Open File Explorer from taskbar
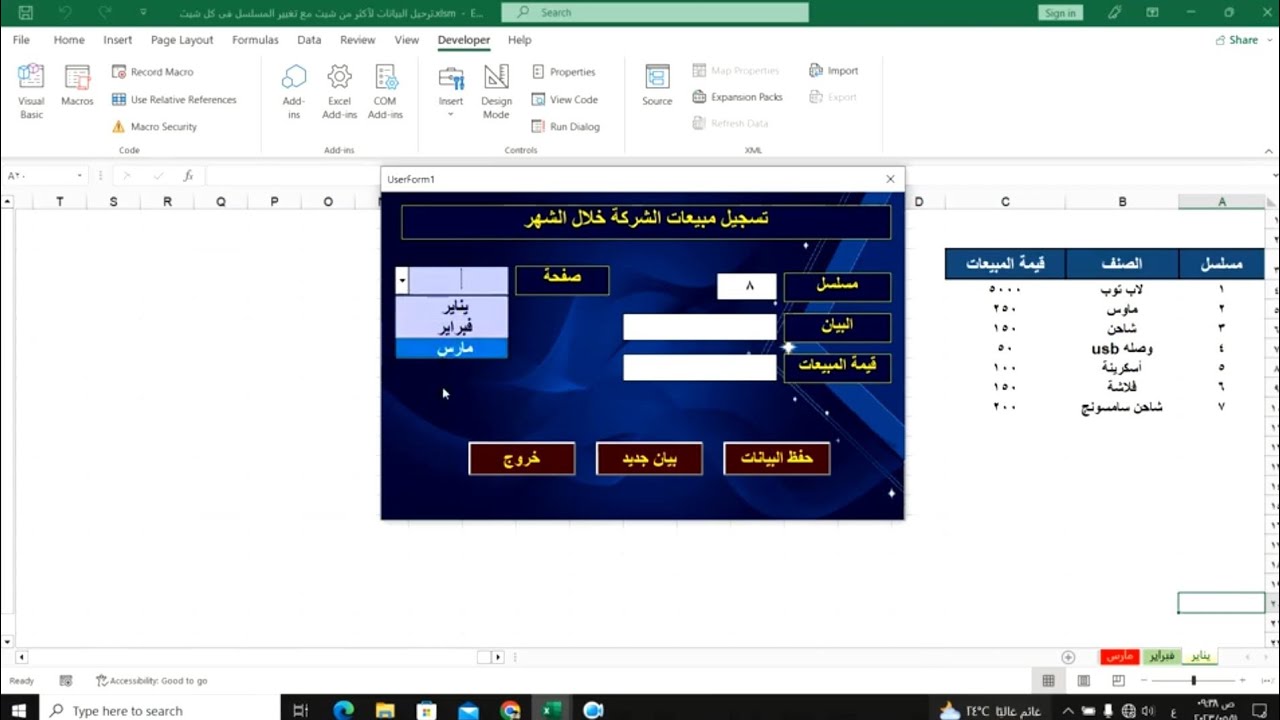The height and width of the screenshot is (720, 1280). pyautogui.click(x=385, y=710)
